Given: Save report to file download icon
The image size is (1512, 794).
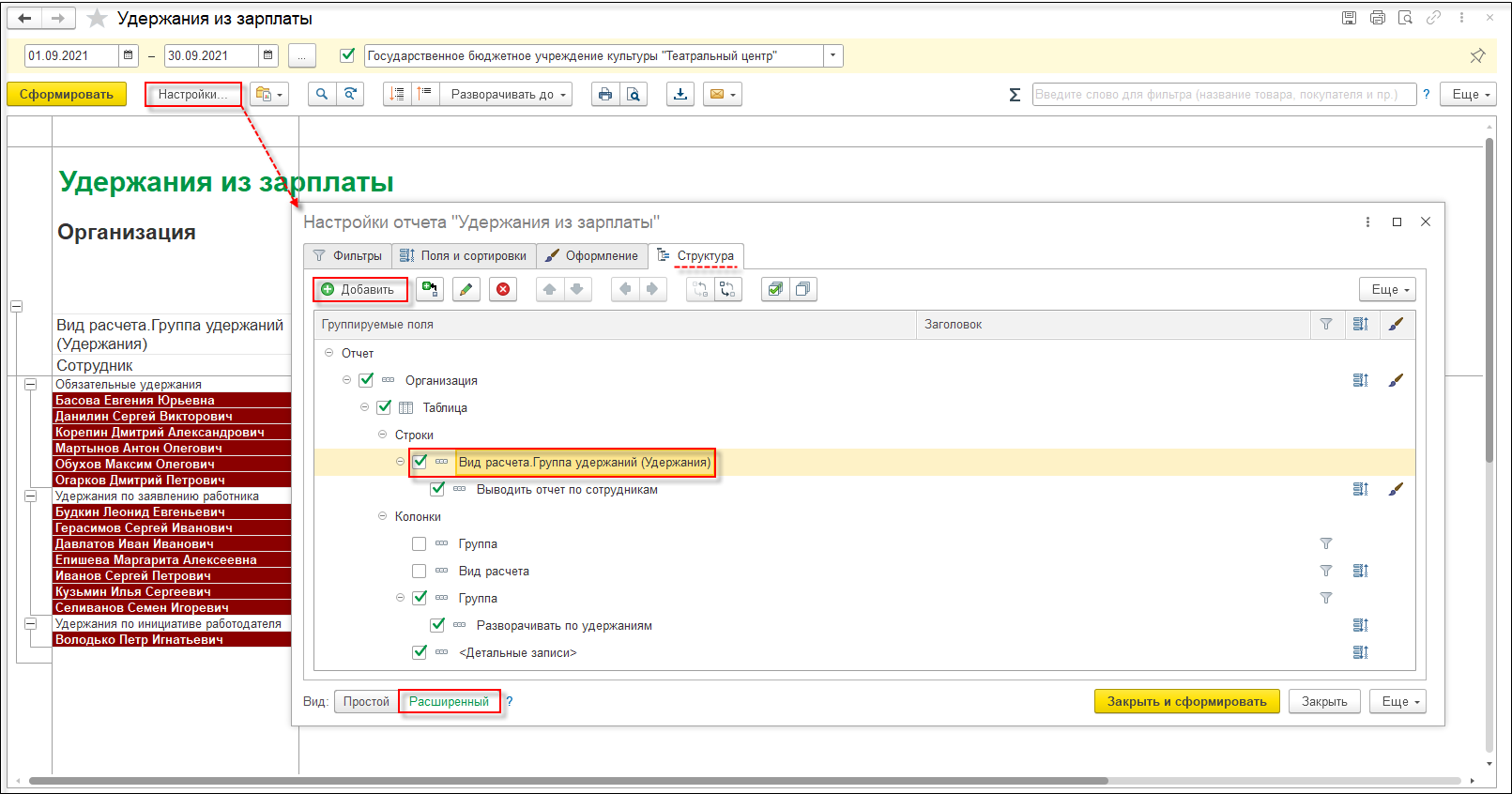Looking at the screenshot, I should [x=680, y=95].
